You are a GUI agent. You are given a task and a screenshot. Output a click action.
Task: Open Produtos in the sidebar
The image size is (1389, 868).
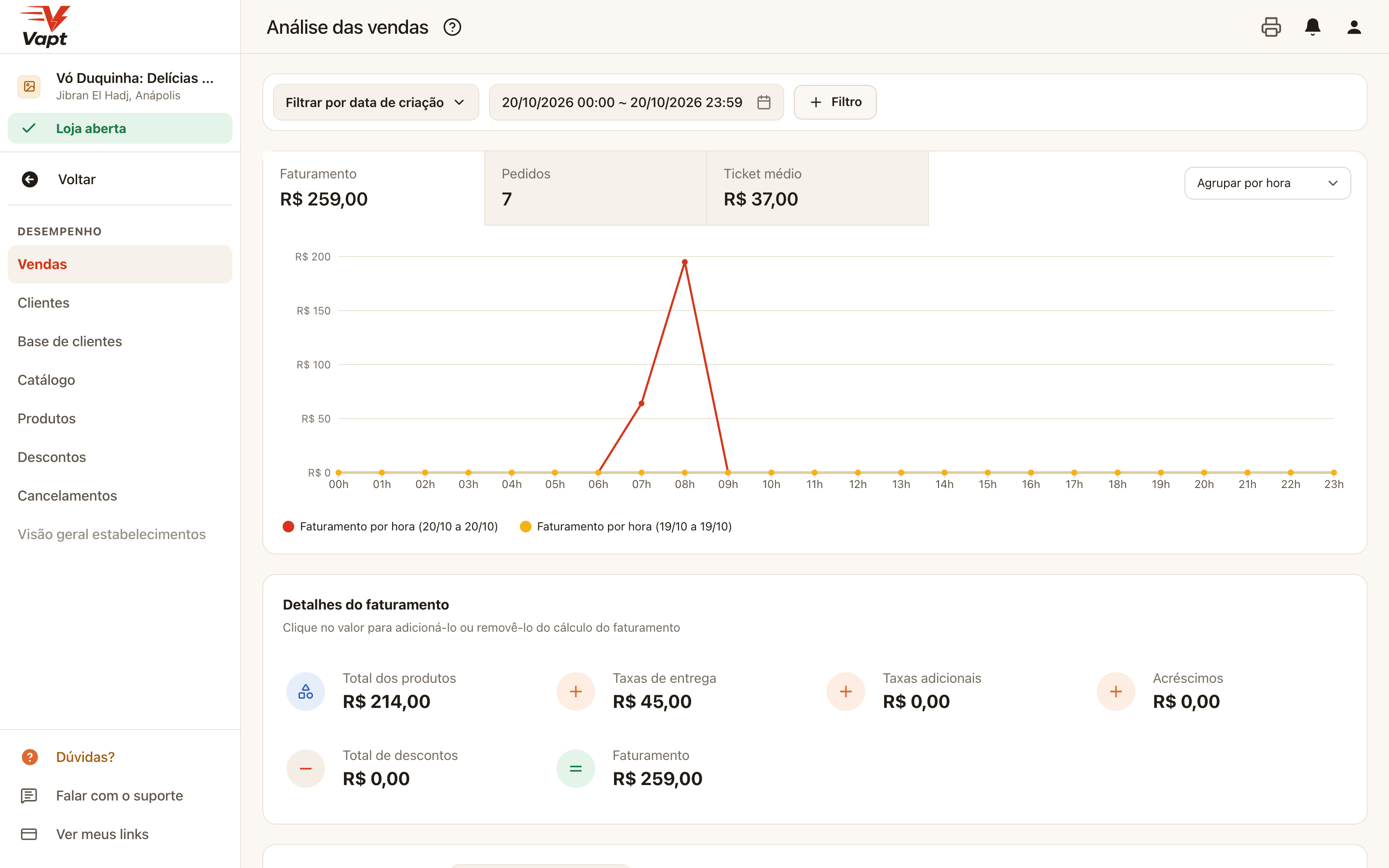tap(120, 418)
